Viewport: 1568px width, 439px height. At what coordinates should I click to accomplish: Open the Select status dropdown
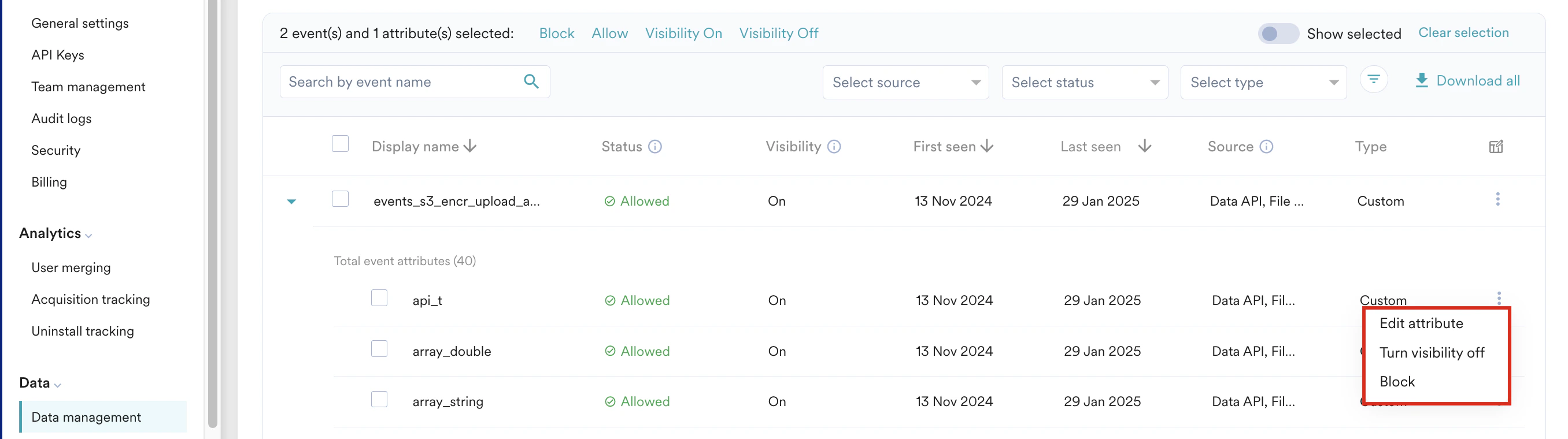tap(1084, 82)
